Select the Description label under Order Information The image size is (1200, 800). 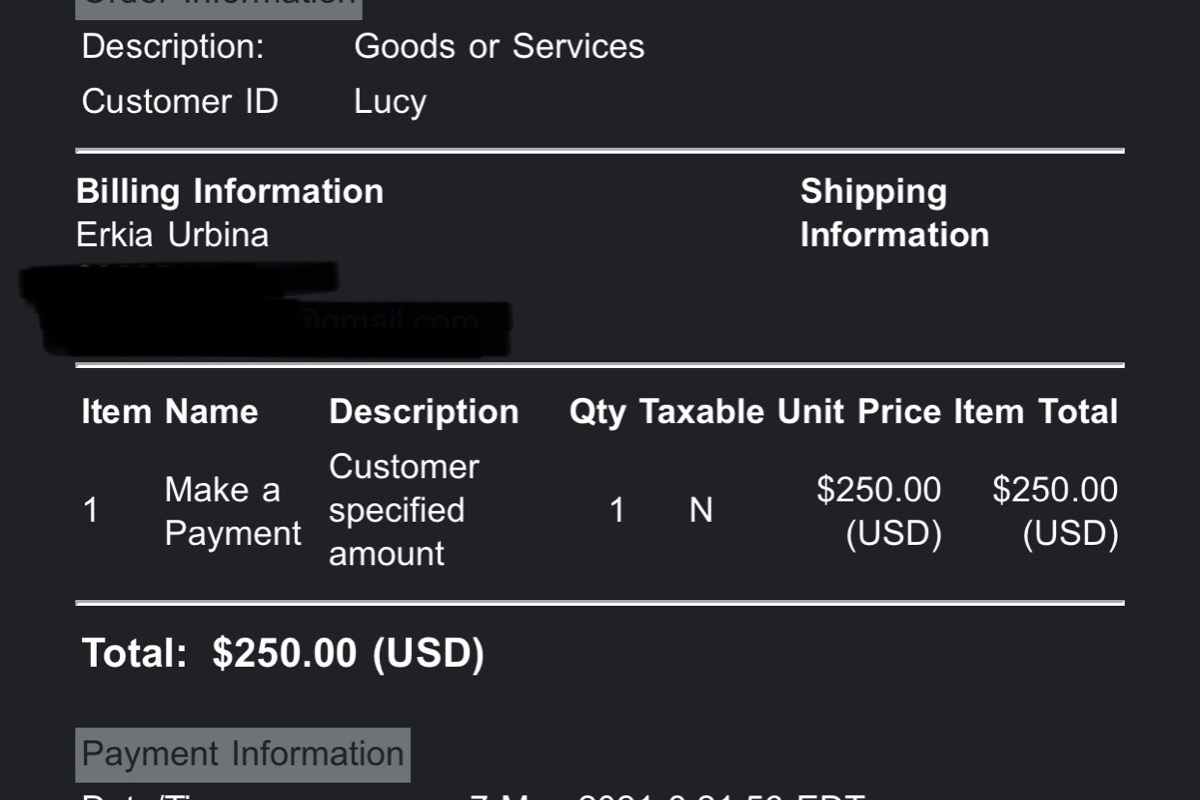(x=173, y=47)
